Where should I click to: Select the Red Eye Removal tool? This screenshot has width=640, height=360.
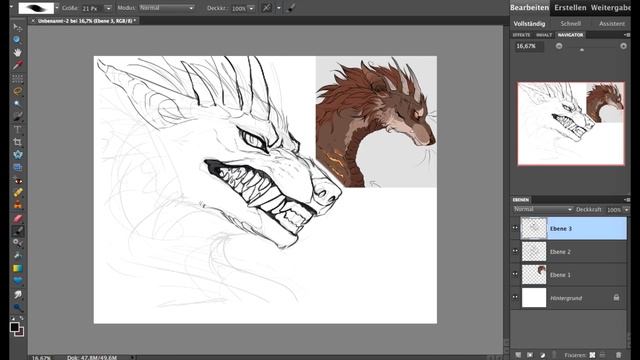click(x=17, y=180)
